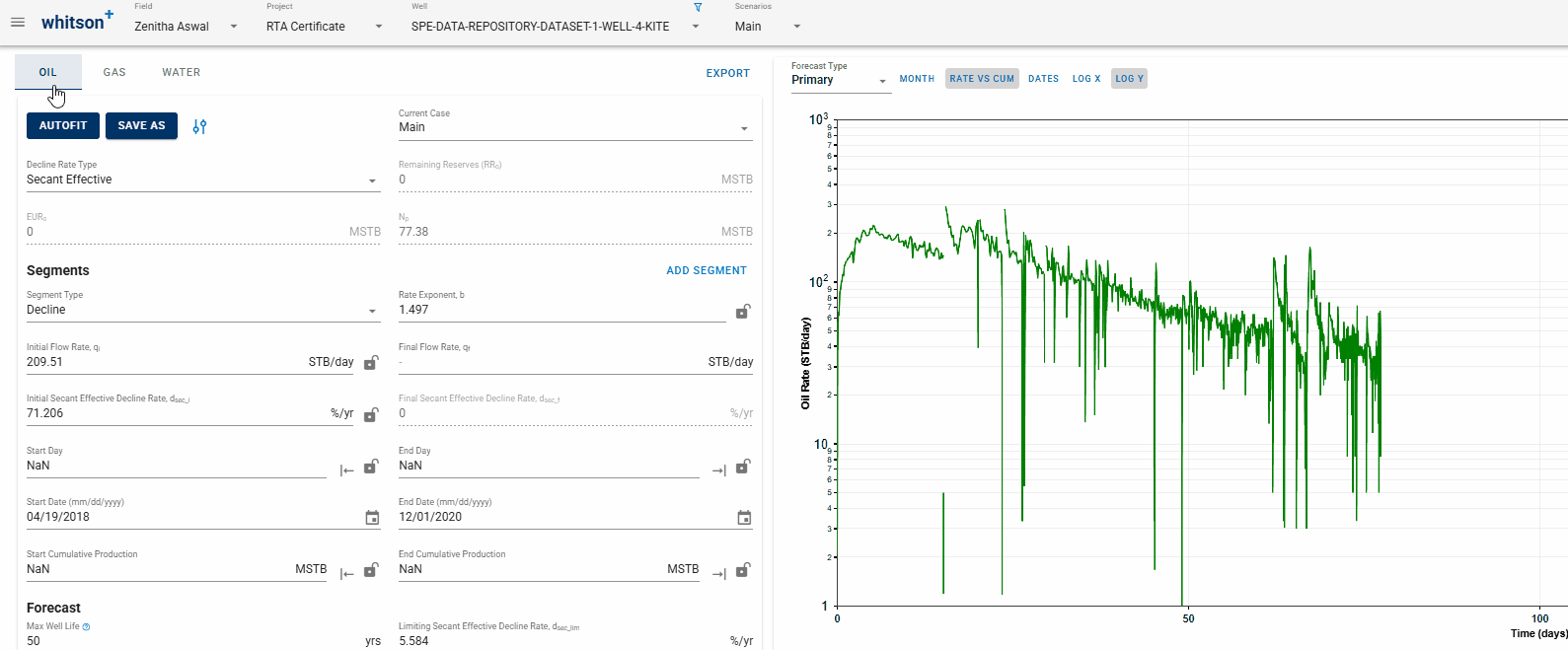Switch to the GAS tab
The image size is (1568, 650).
[x=114, y=72]
